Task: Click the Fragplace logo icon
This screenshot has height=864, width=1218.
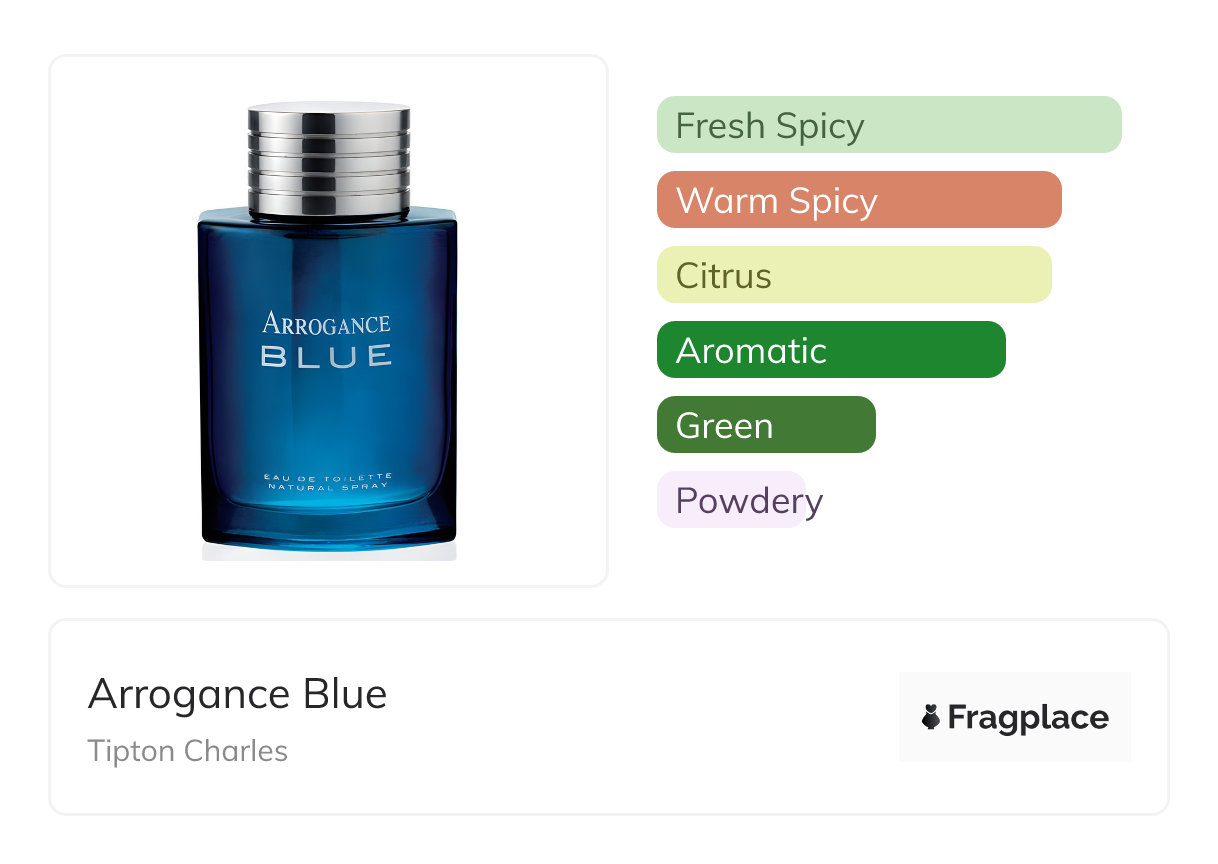Action: (x=931, y=717)
